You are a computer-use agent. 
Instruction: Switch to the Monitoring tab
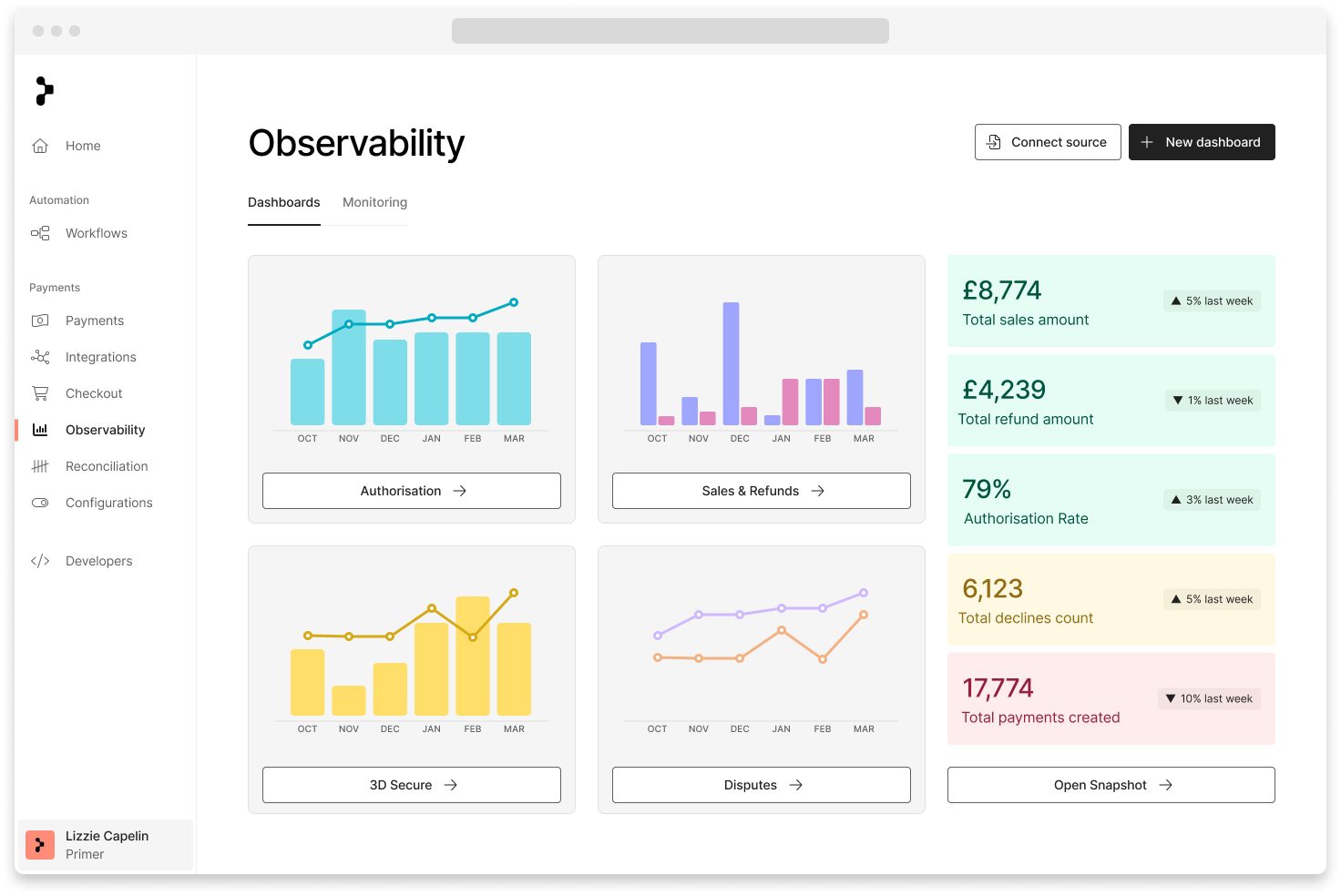coord(374,202)
